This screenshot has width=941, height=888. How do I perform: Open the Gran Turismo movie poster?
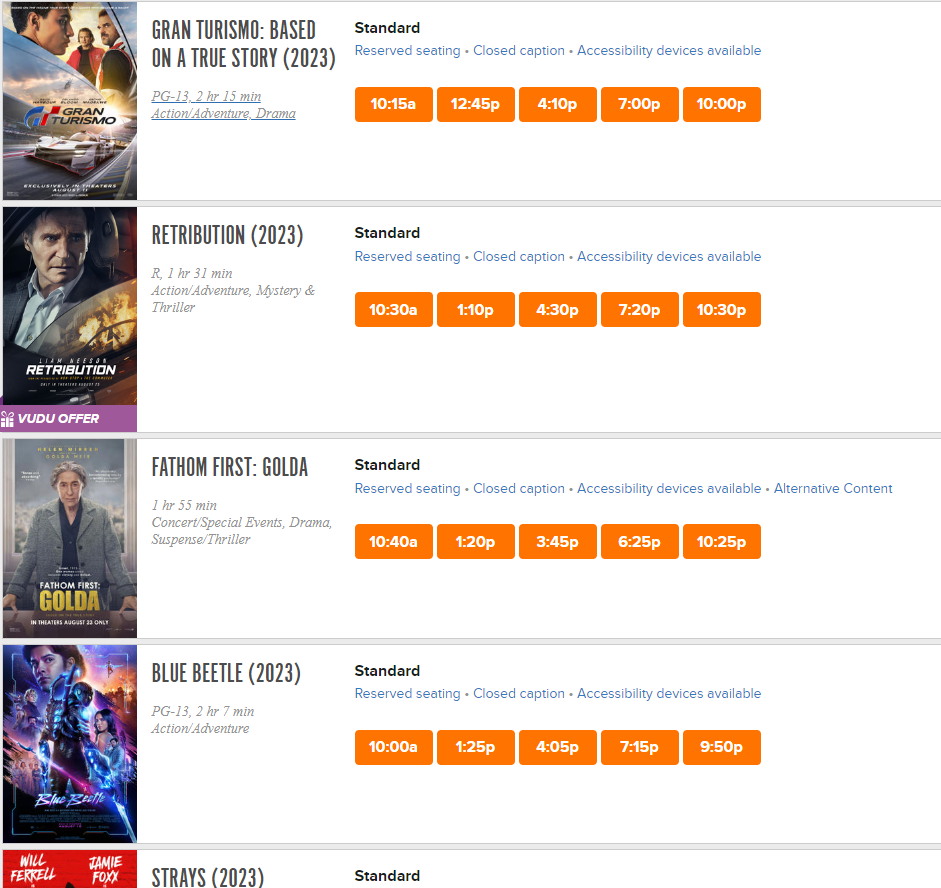click(x=70, y=100)
